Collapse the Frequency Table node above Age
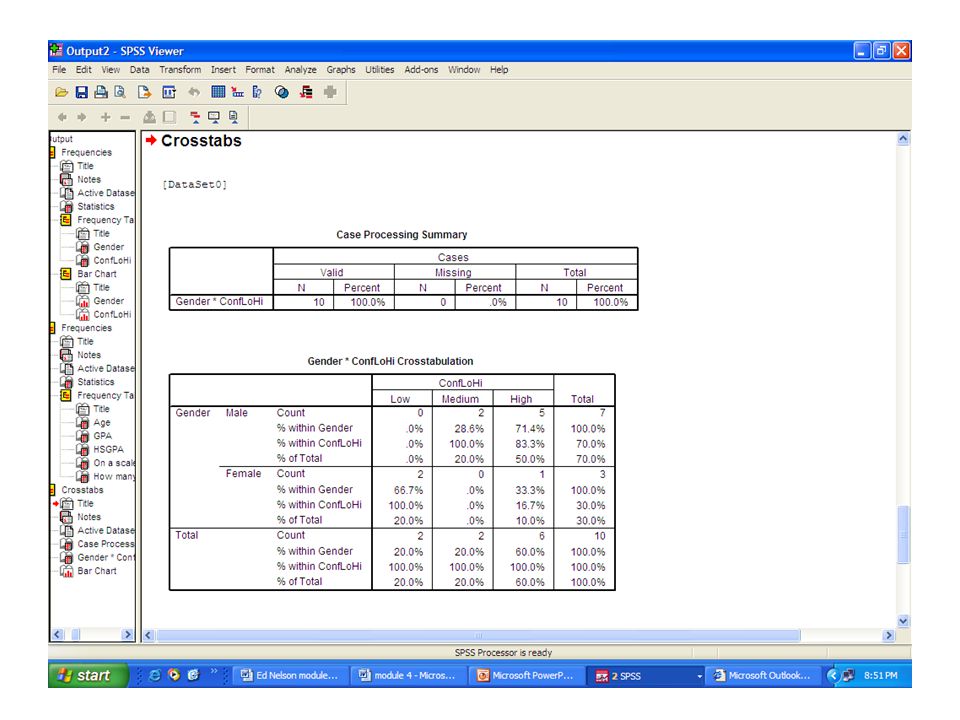The image size is (960, 720). [x=66, y=396]
